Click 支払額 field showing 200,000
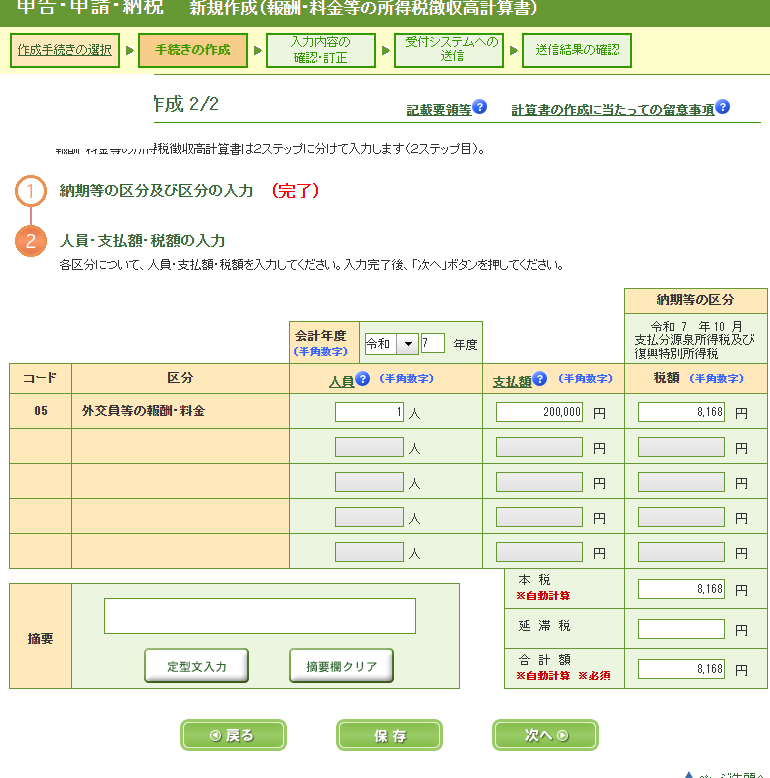 pyautogui.click(x=539, y=412)
